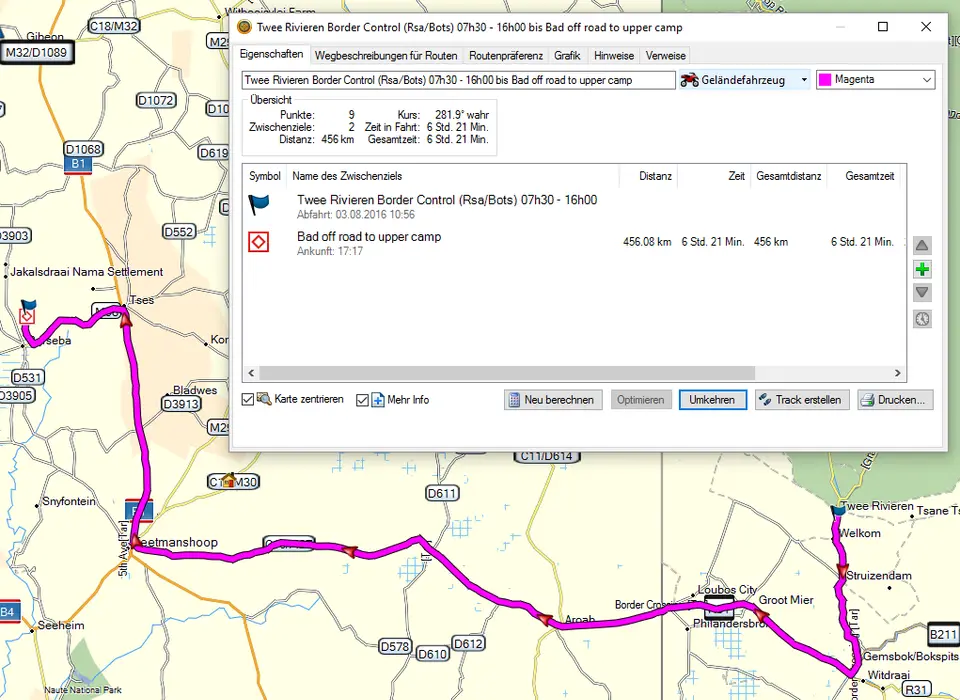
Task: Click the Ankunft: 17:17 text
Action: click(330, 251)
